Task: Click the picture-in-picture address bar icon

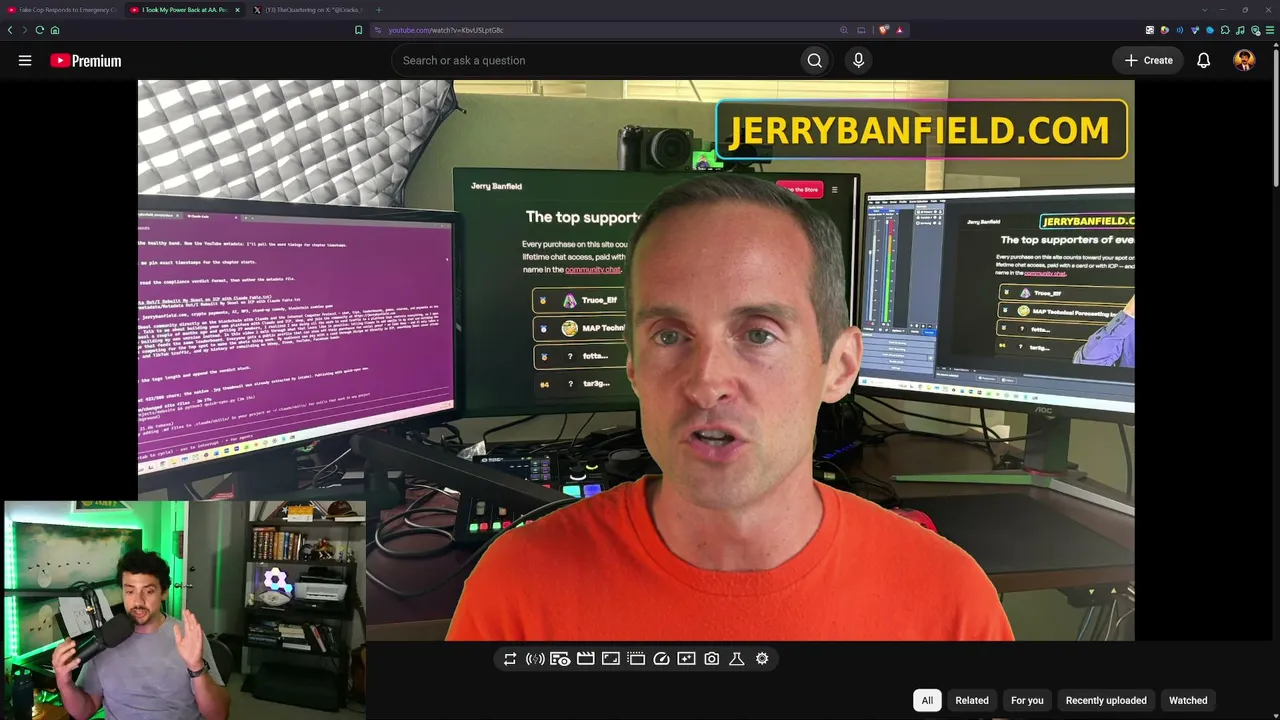Action: (x=861, y=30)
